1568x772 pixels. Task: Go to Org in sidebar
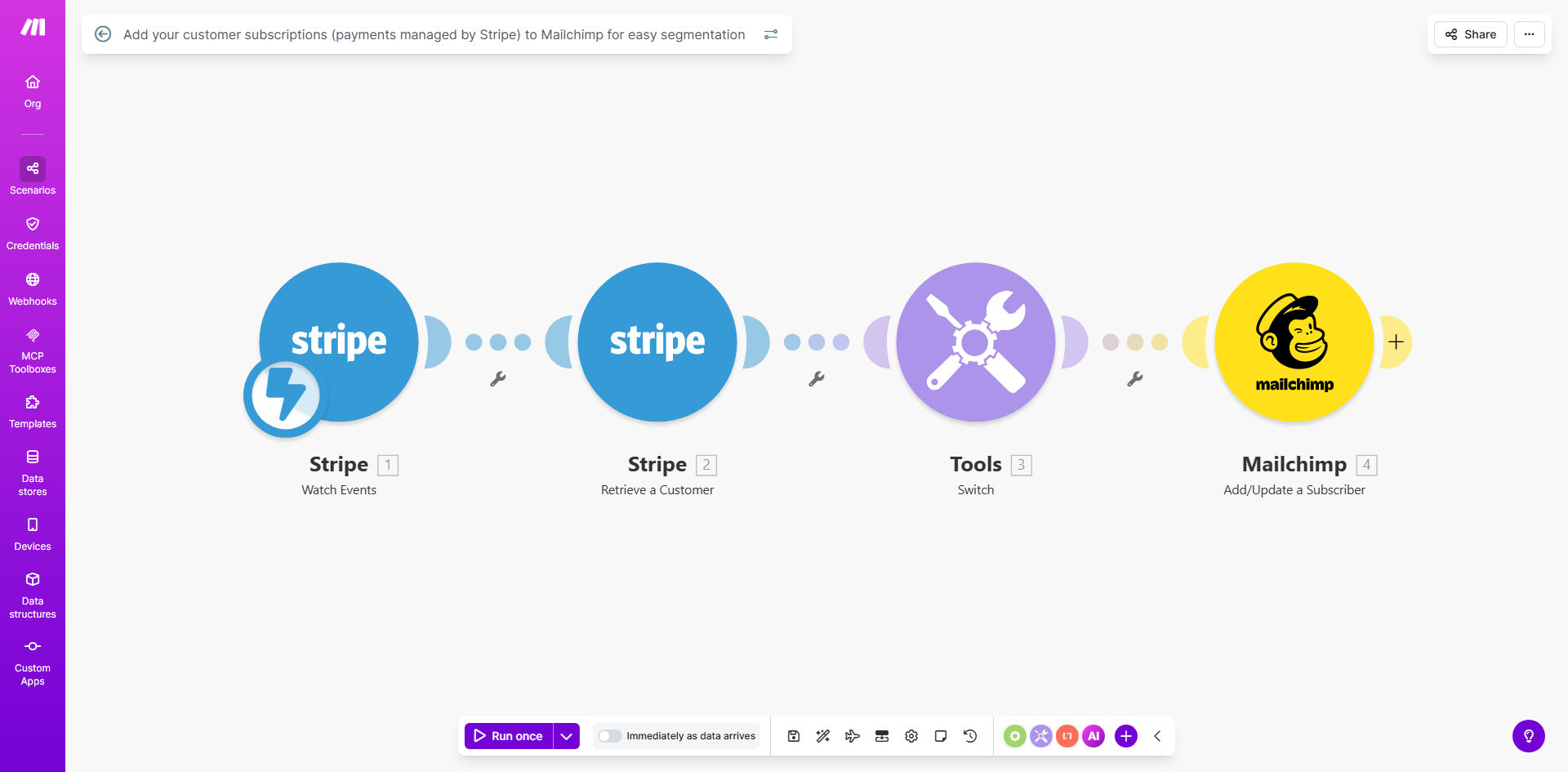tap(33, 91)
